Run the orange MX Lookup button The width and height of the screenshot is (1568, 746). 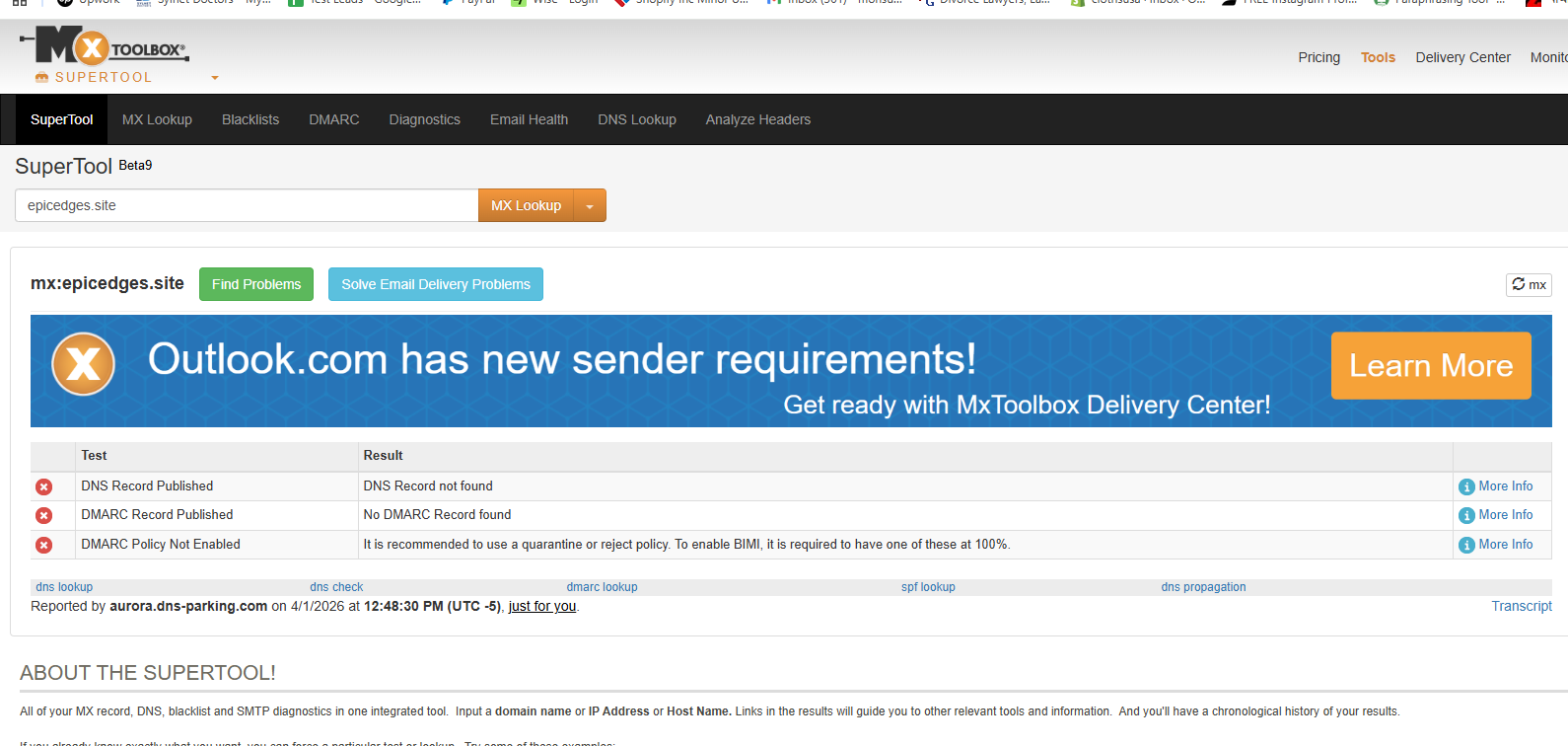526,205
